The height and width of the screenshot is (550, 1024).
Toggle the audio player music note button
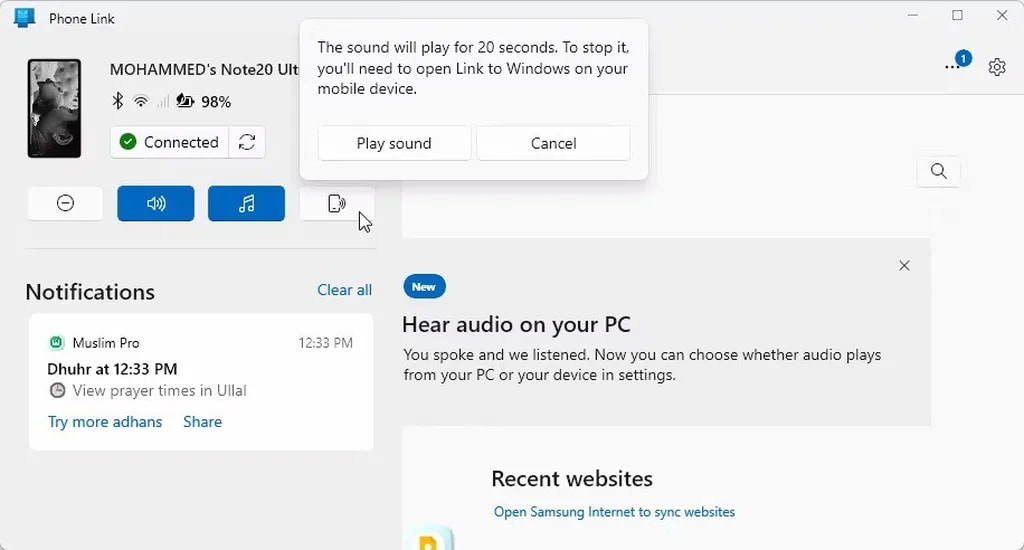tap(246, 203)
